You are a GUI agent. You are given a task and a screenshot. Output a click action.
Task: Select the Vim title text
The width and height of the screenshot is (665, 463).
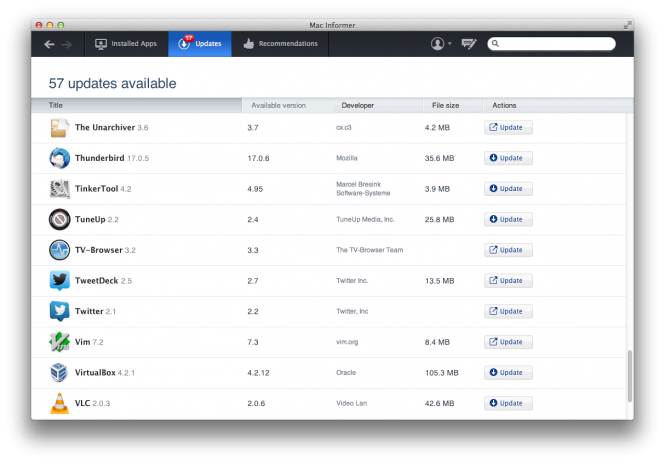(82, 342)
